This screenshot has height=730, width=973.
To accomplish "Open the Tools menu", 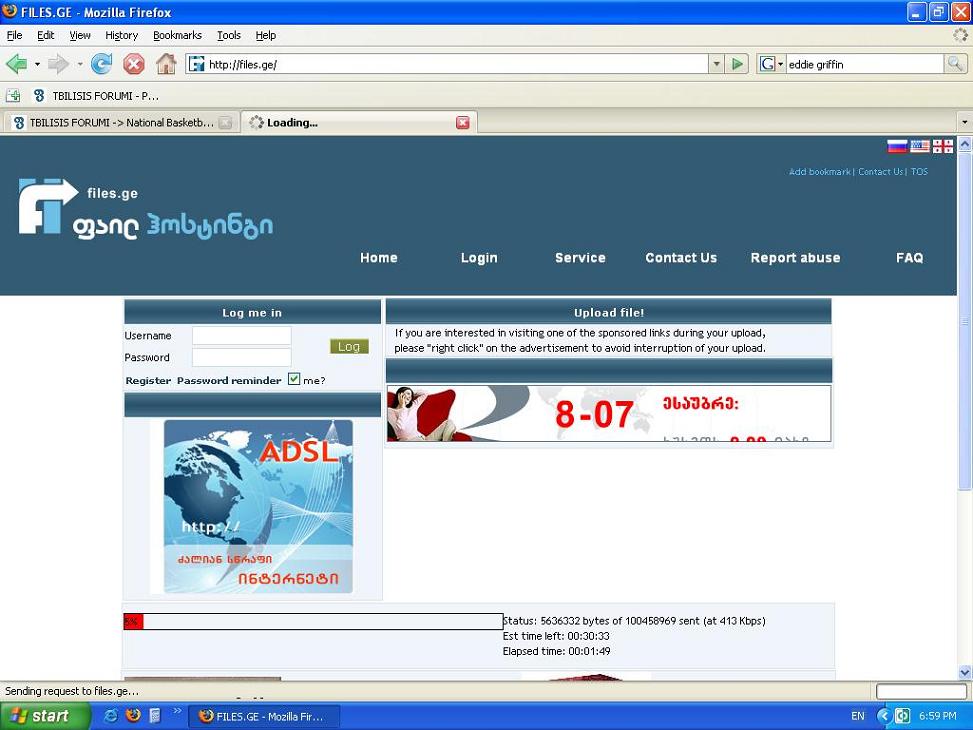I will 228,35.
